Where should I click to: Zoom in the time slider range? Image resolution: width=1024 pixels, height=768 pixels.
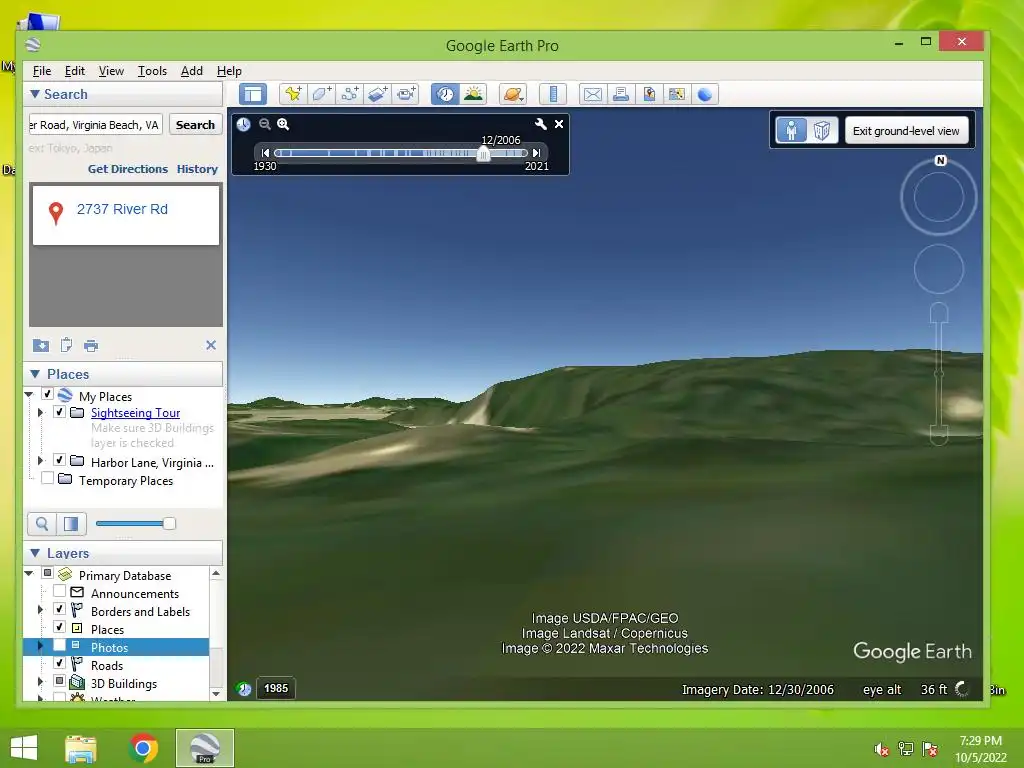pyautogui.click(x=283, y=124)
